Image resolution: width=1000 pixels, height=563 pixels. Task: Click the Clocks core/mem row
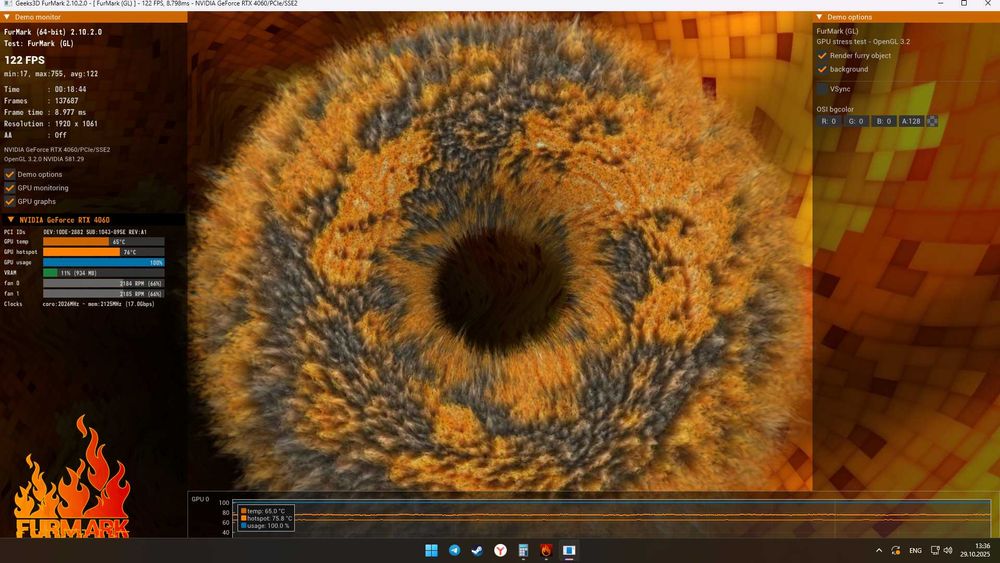(x=79, y=304)
